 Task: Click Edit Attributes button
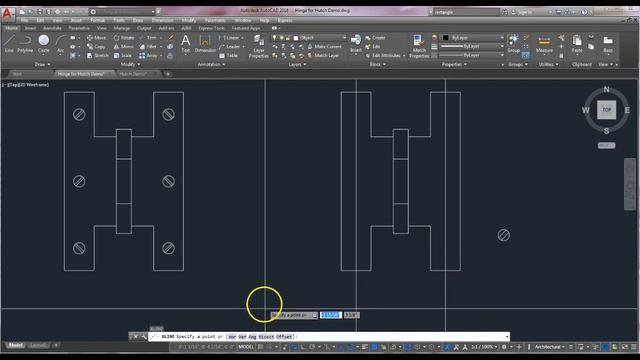pyautogui.click(x=383, y=56)
